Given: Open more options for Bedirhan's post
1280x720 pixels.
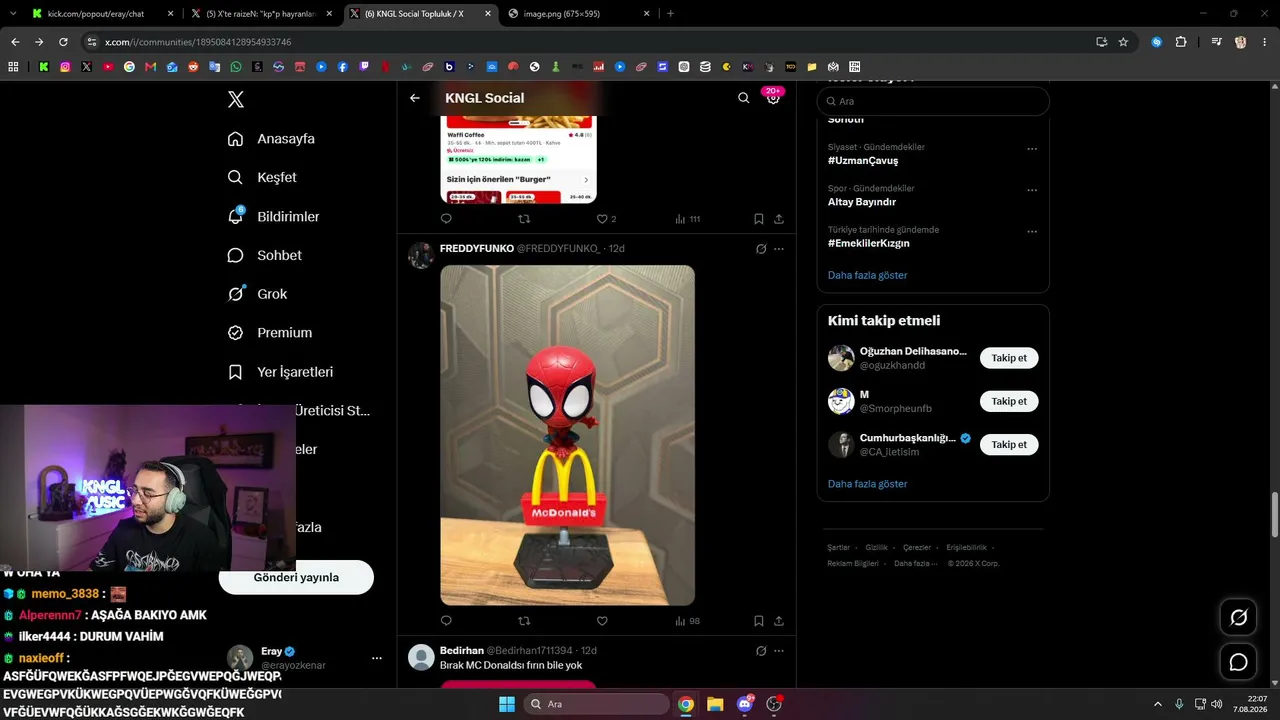Looking at the screenshot, I should click(x=779, y=651).
